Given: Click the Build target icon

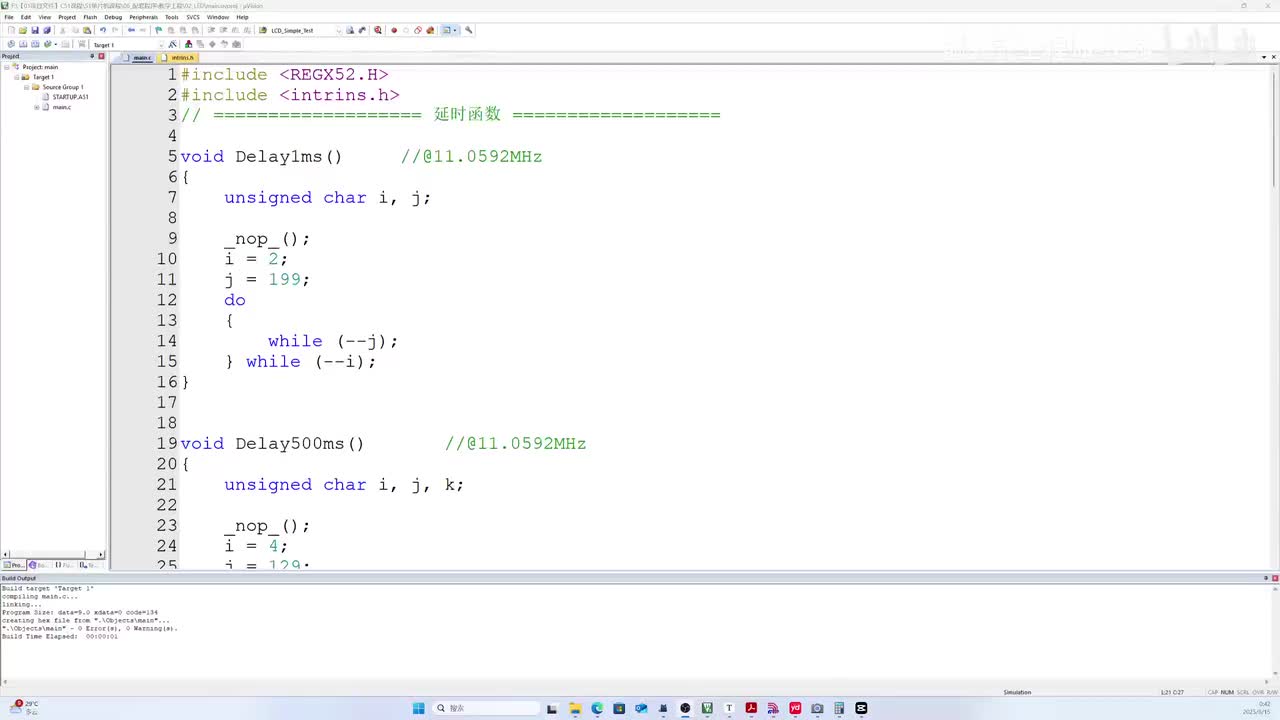Looking at the screenshot, I should (22, 44).
